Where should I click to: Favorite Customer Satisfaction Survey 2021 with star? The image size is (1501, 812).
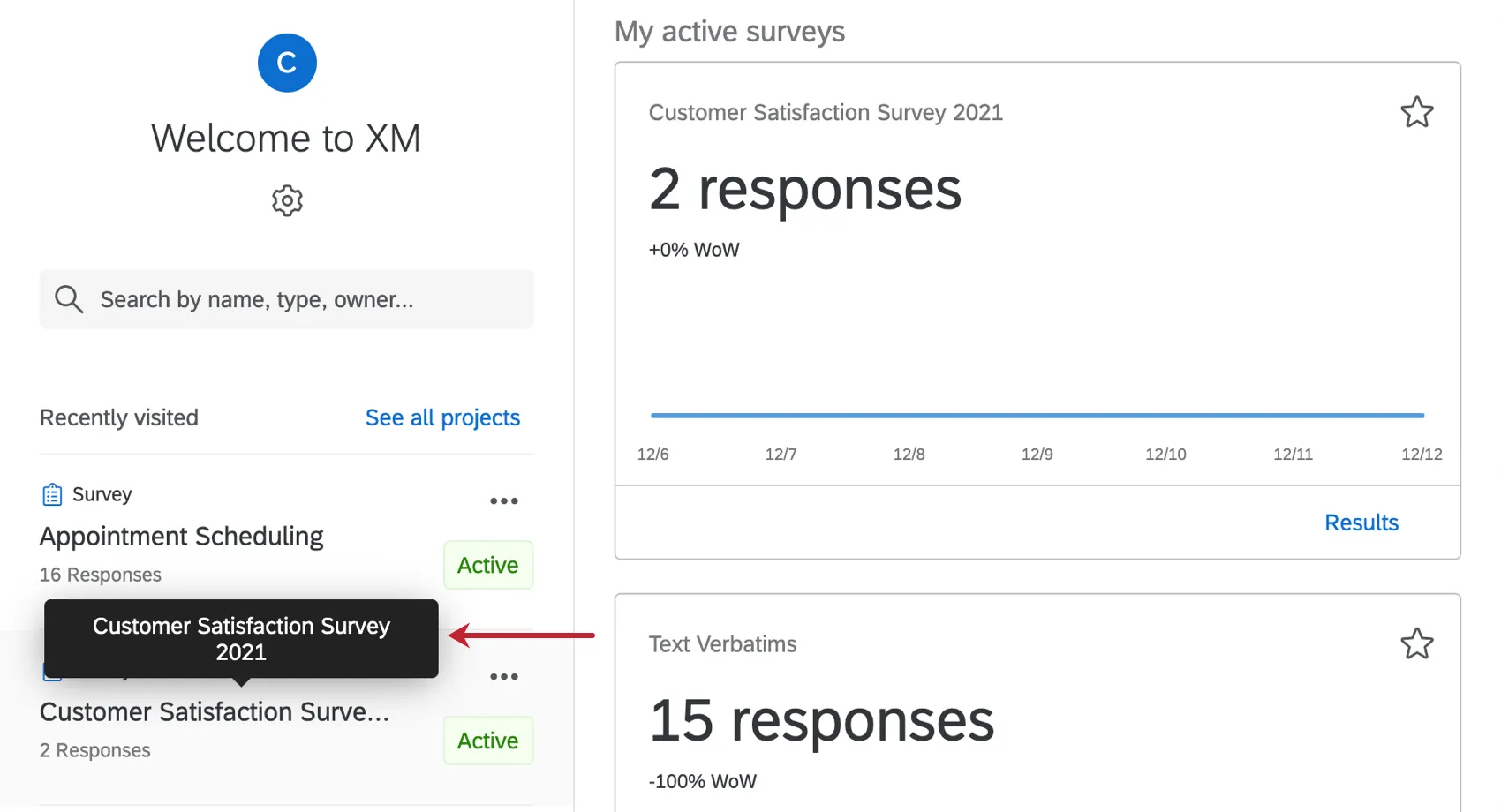[x=1416, y=112]
